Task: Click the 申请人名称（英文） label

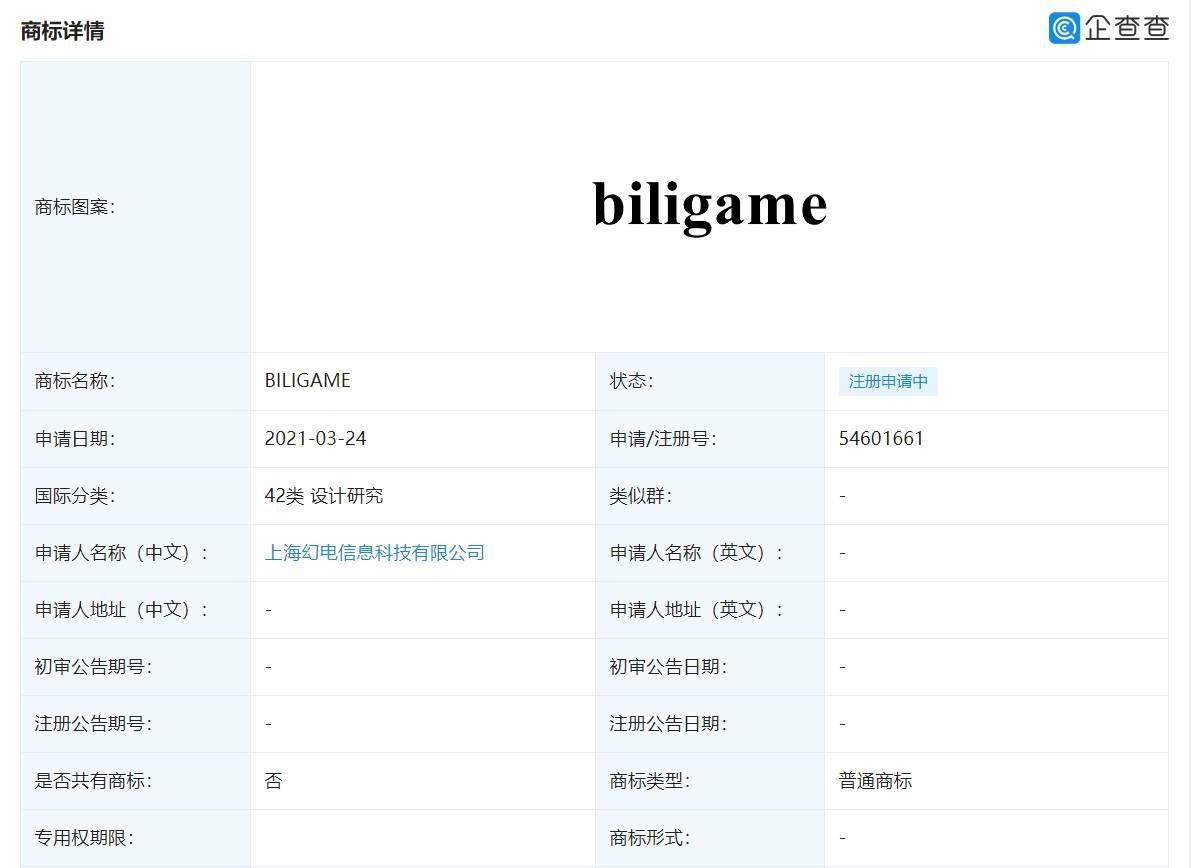Action: click(x=696, y=553)
